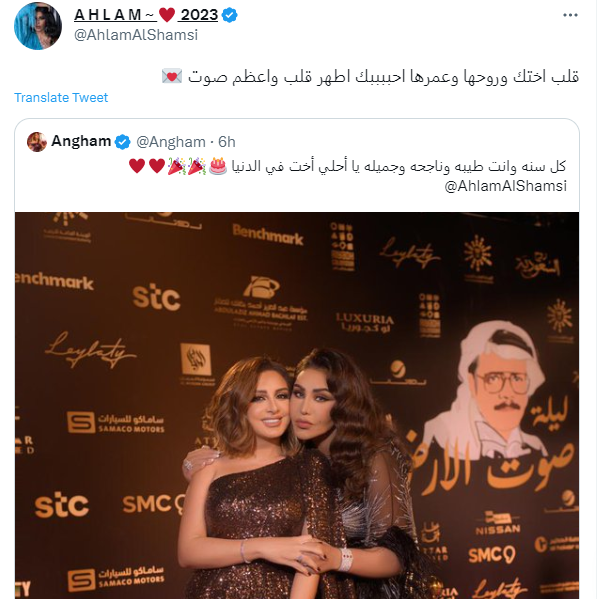Open the quoted tweet's photo
The image size is (597, 599).
297,405
